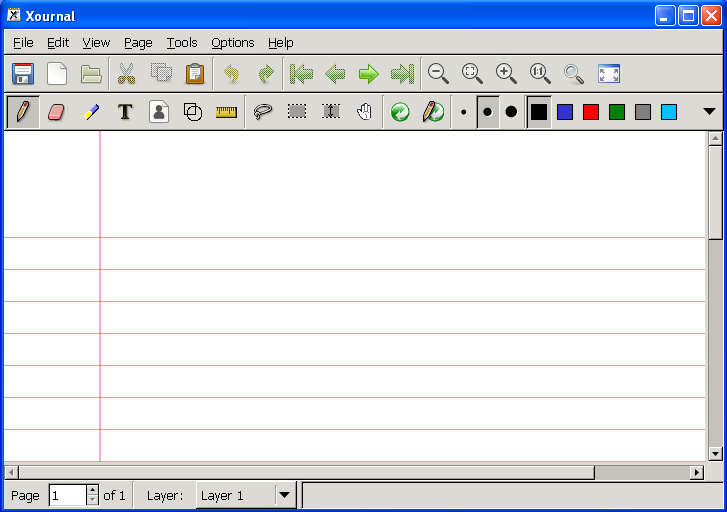This screenshot has width=727, height=512.
Task: Select the Insert Image tool
Action: click(159, 112)
